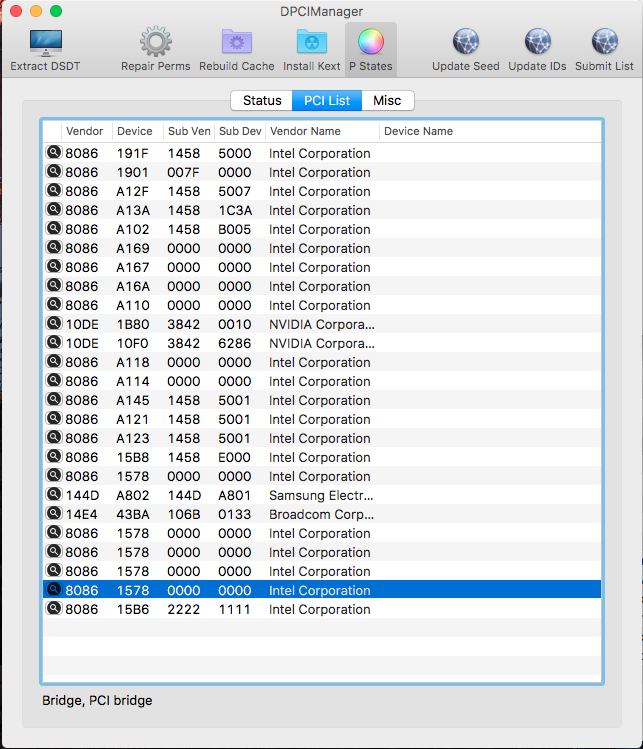Image resolution: width=643 pixels, height=749 pixels.
Task: Select Samsung Electr... vendor name
Action: 321,495
